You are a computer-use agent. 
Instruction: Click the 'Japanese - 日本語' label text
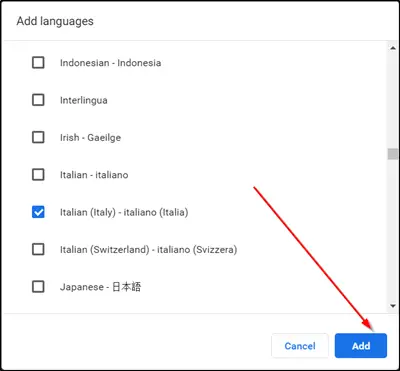[100, 287]
